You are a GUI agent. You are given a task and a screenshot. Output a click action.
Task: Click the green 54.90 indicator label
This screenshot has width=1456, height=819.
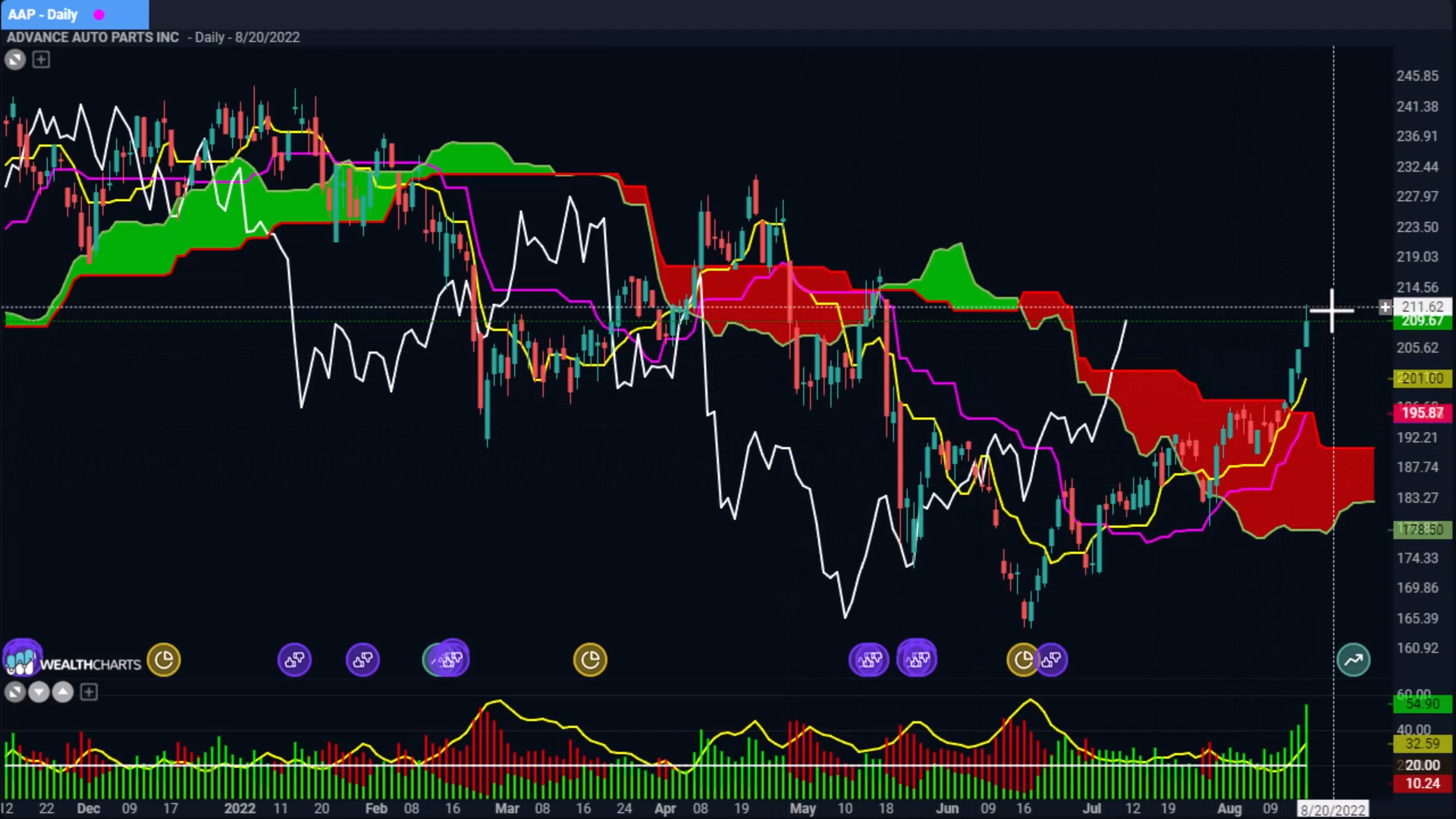pyautogui.click(x=1423, y=704)
